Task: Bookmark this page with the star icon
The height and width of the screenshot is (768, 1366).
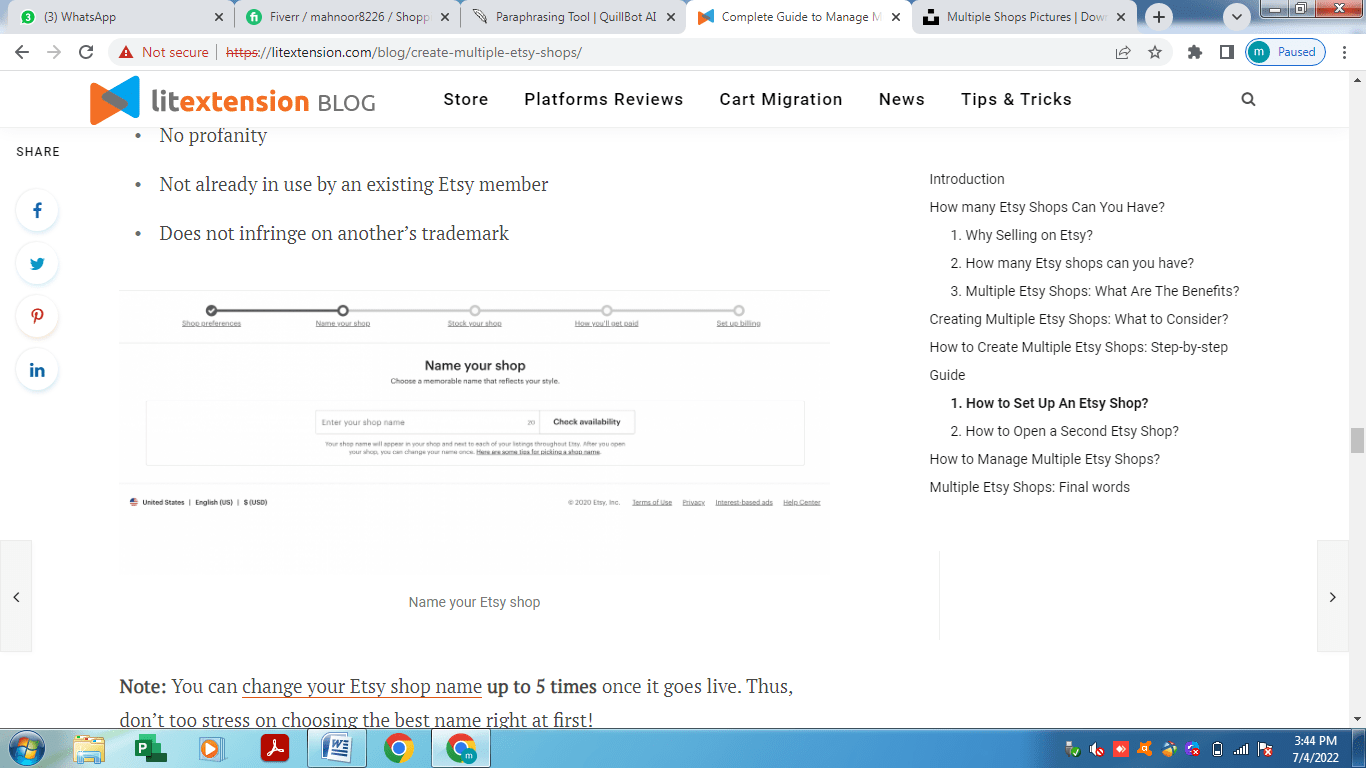Action: coord(1155,52)
